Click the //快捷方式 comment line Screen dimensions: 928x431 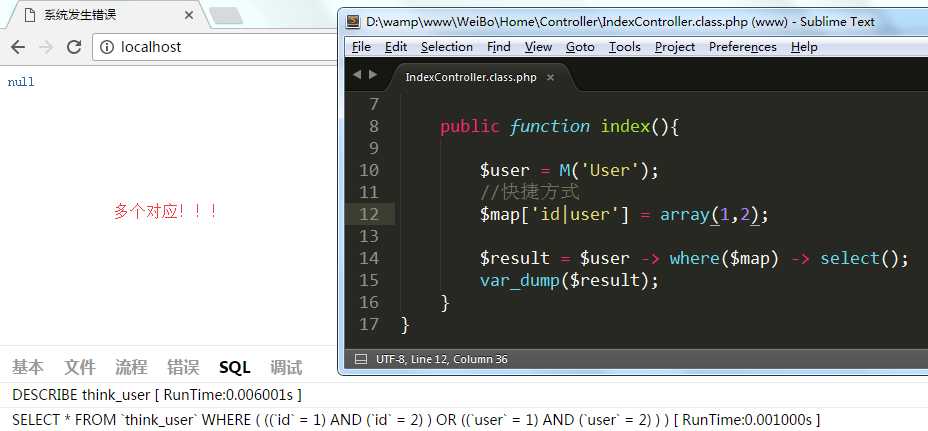tap(530, 192)
